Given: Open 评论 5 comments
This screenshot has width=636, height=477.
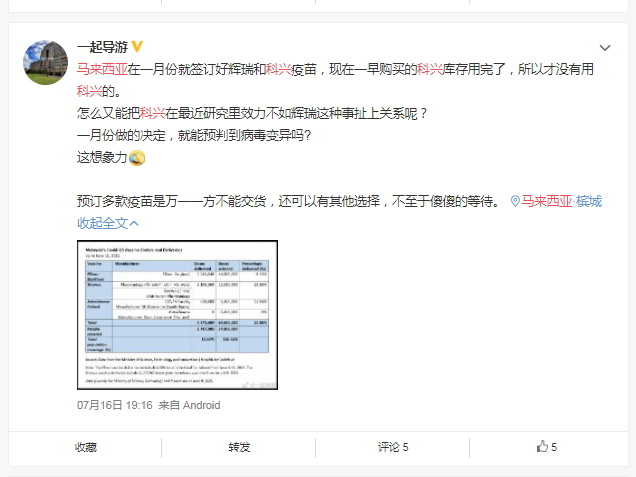Looking at the screenshot, I should (393, 447).
